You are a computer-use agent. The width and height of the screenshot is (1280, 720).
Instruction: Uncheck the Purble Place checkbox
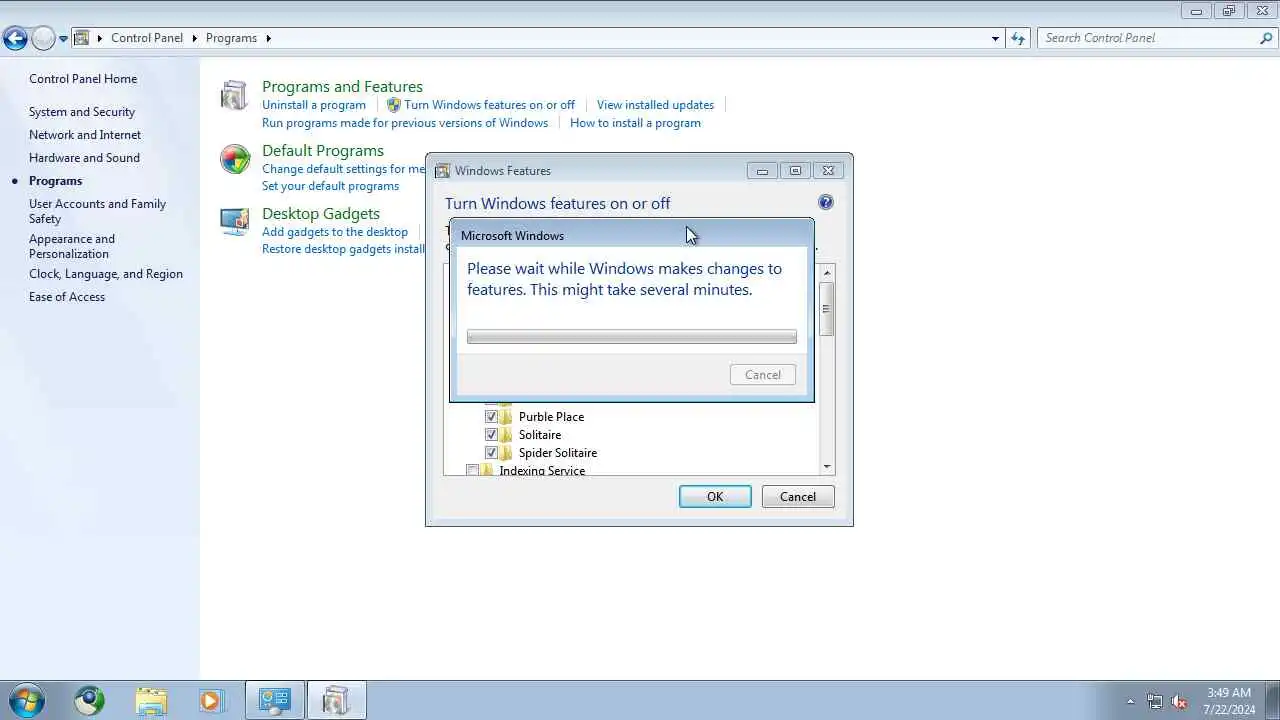491,416
